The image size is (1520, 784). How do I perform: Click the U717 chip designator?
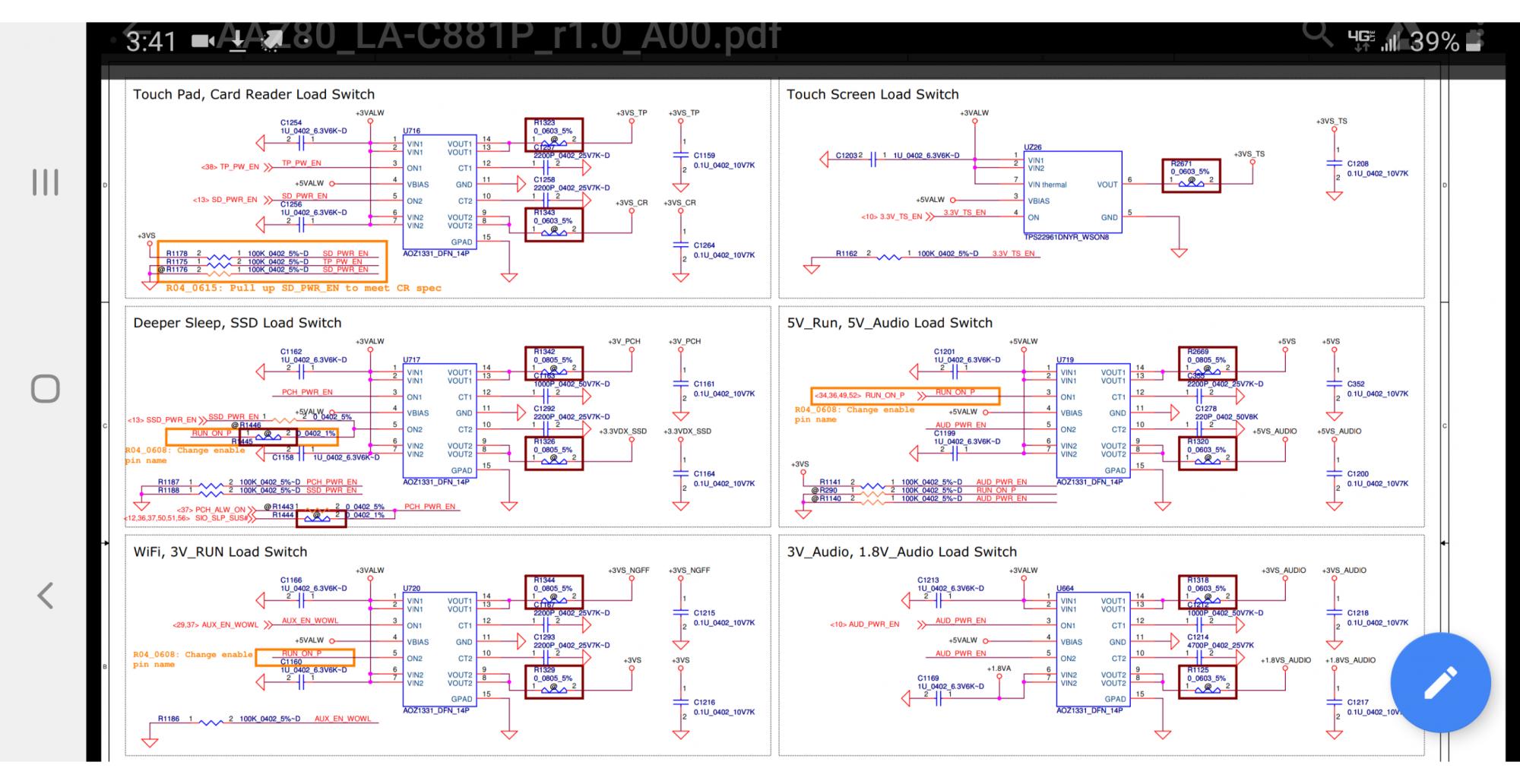pos(411,360)
